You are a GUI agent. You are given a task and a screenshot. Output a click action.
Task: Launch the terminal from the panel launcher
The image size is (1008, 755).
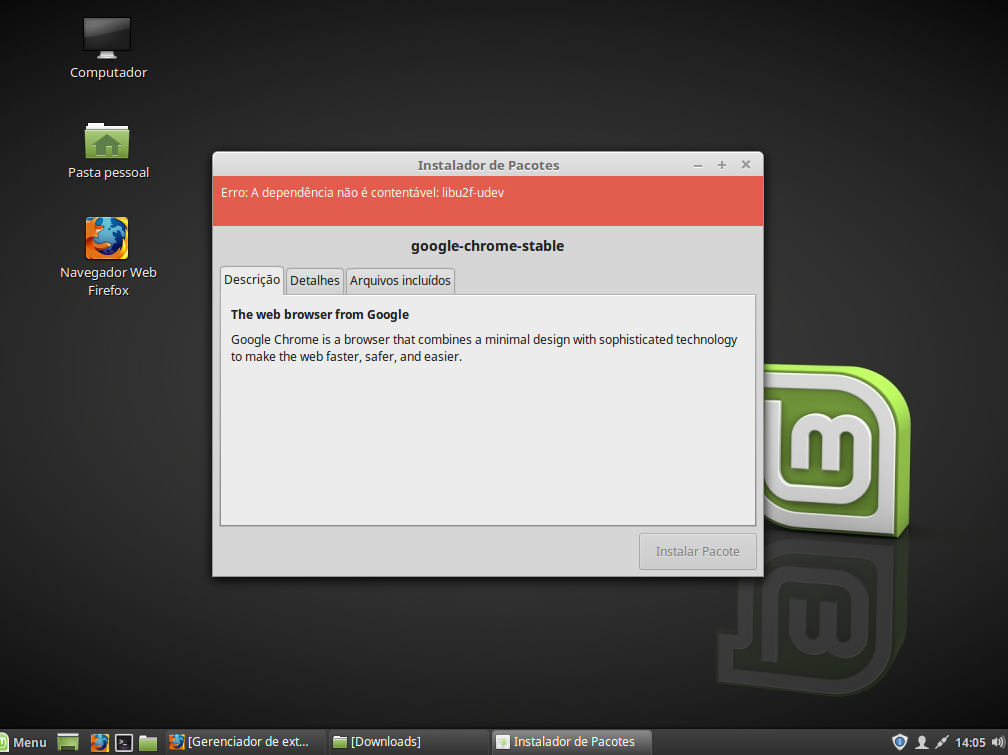point(123,742)
